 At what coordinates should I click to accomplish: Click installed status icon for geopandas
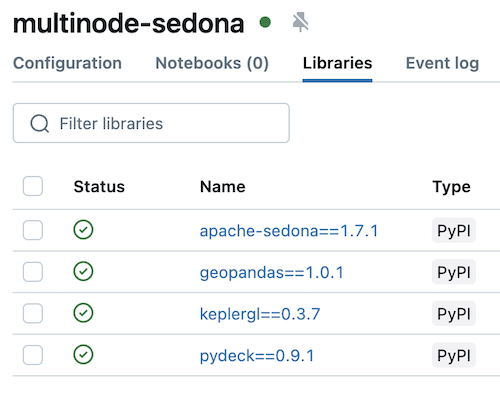83,271
